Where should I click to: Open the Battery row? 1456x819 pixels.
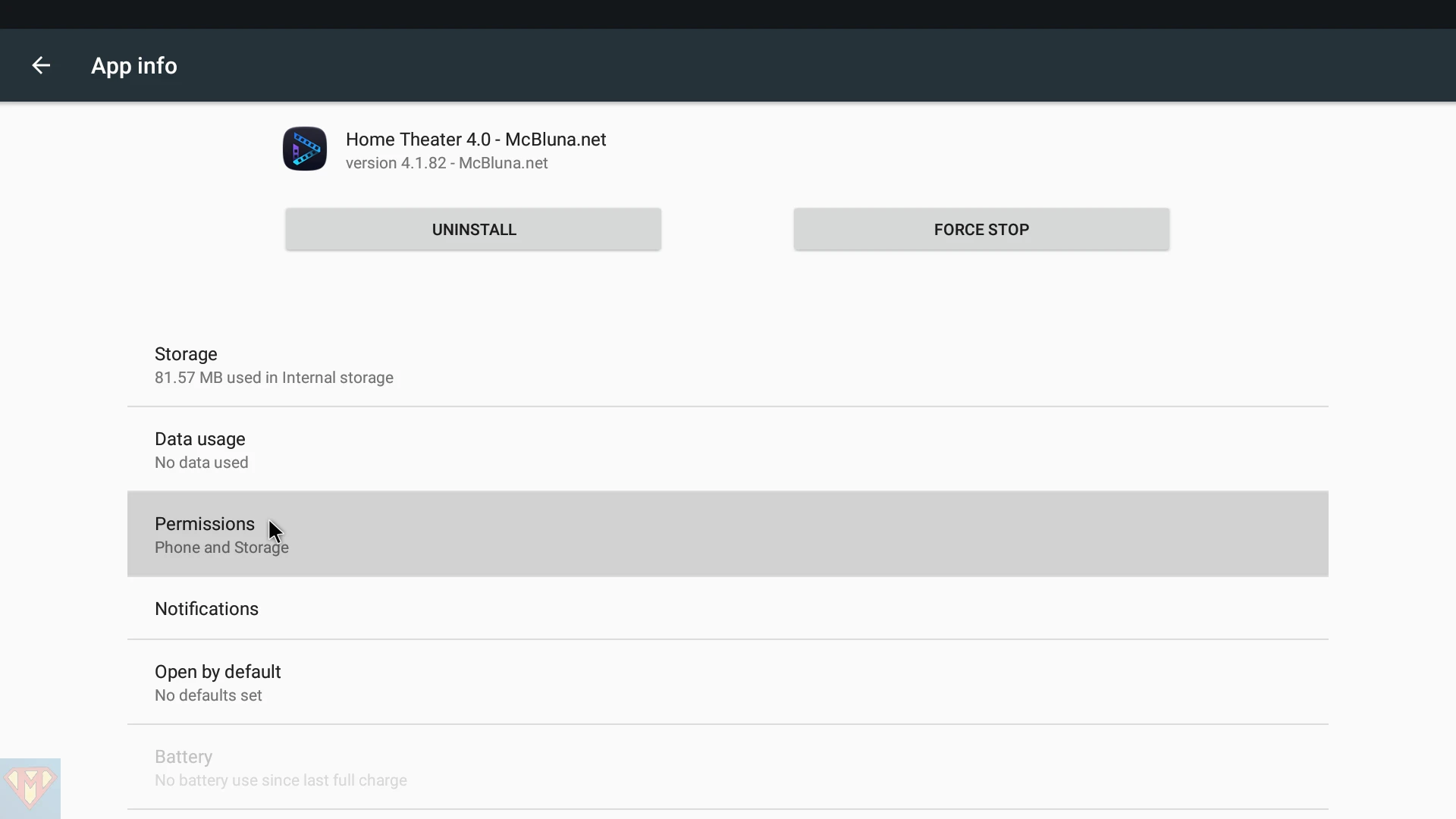click(728, 767)
